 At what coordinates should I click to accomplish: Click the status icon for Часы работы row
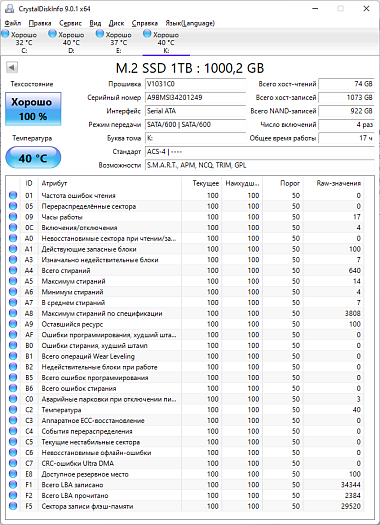pyautogui.click(x=13, y=217)
